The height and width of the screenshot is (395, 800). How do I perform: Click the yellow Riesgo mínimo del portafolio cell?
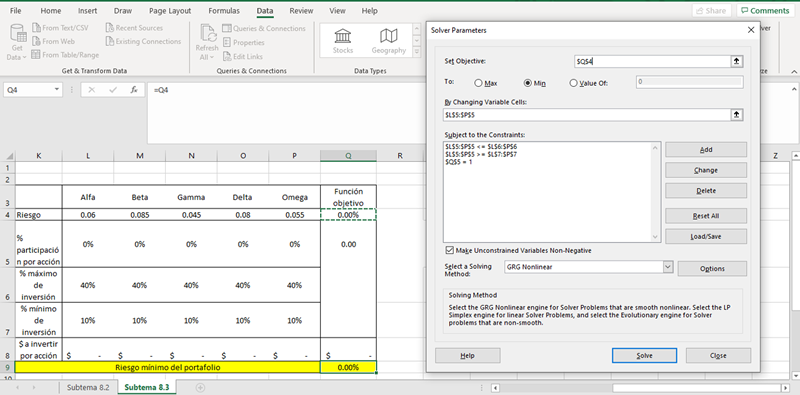click(x=168, y=367)
